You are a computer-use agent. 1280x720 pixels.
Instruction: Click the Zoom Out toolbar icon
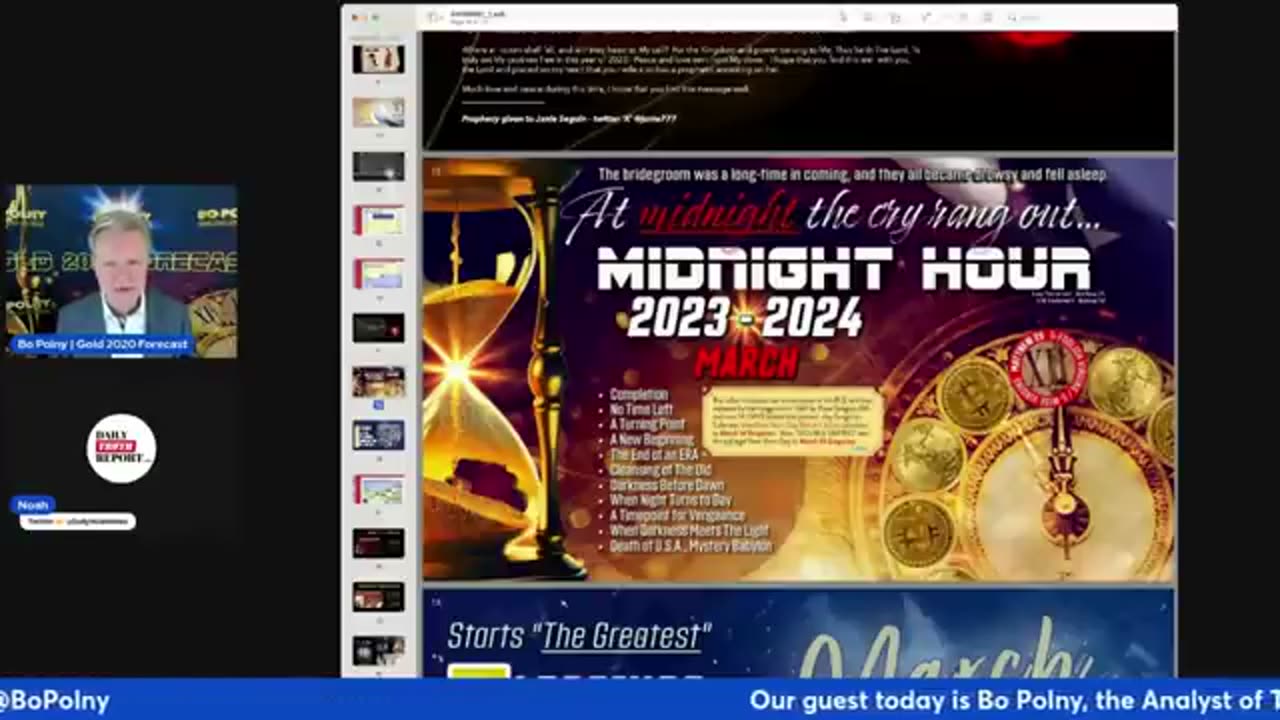point(868,17)
